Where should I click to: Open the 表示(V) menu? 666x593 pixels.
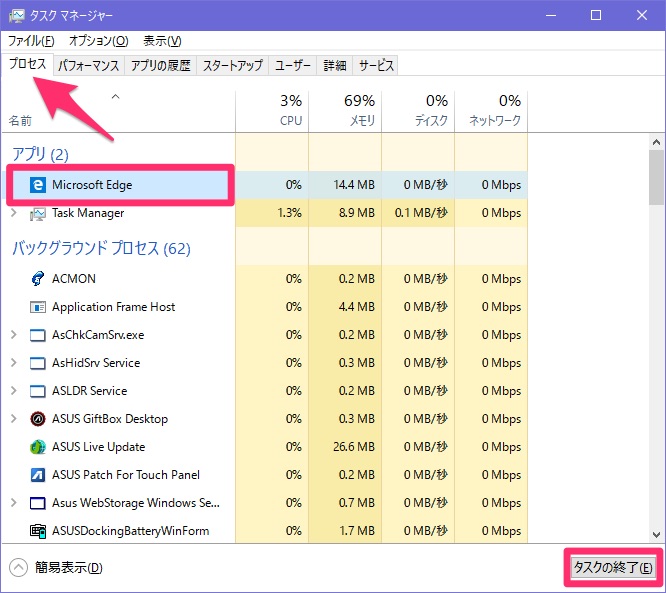tap(162, 41)
